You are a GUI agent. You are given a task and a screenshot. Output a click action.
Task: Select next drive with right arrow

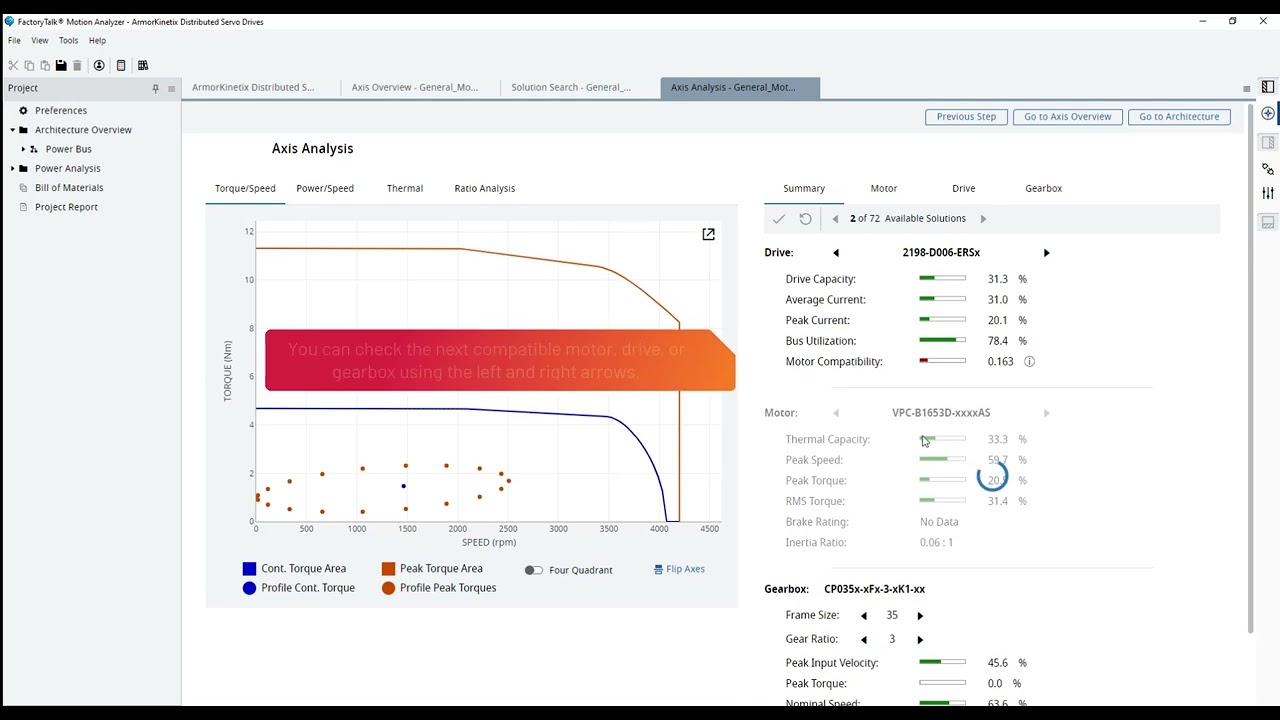(x=1047, y=253)
